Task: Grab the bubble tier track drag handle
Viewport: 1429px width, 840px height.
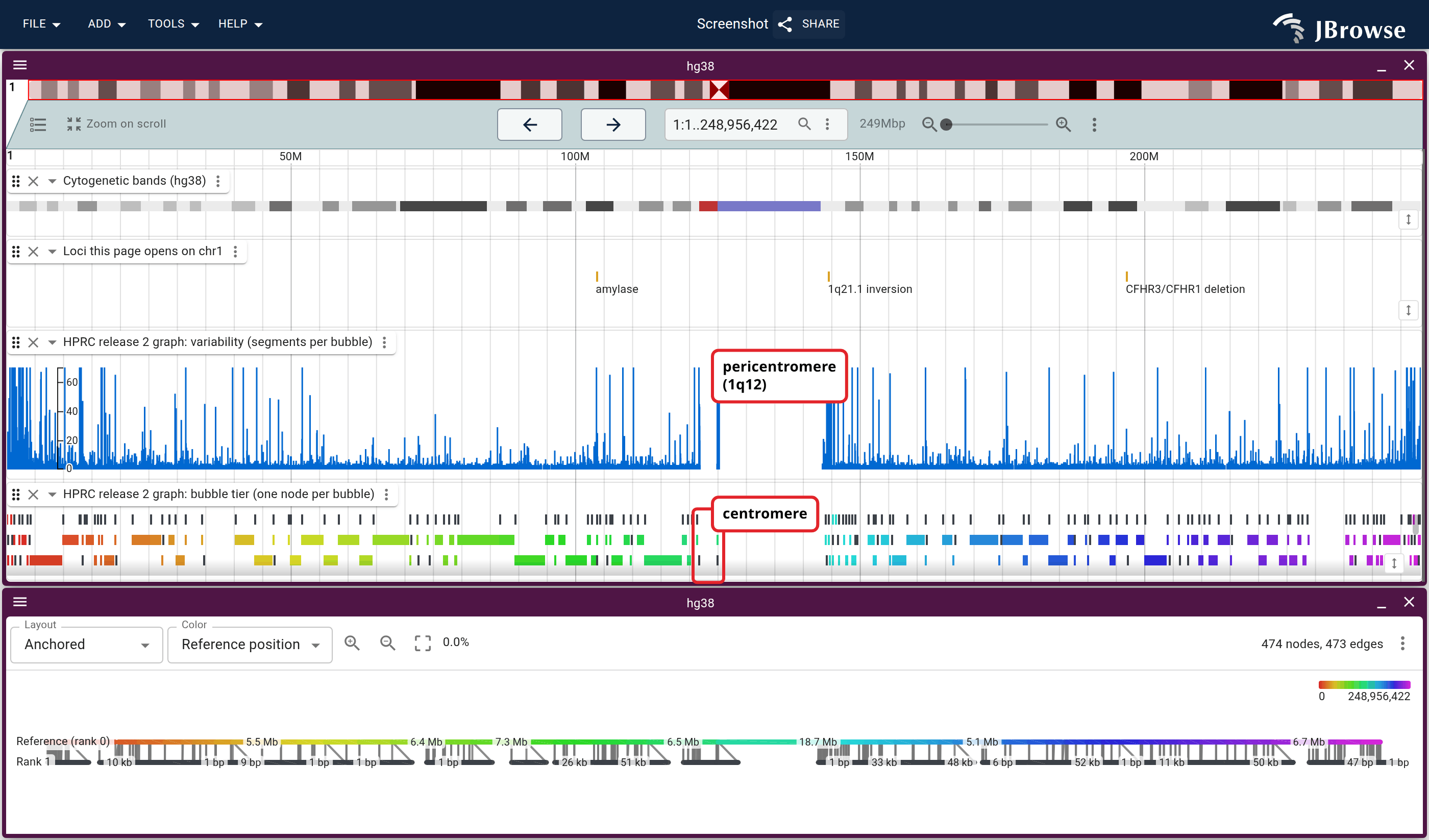Action: (x=16, y=494)
